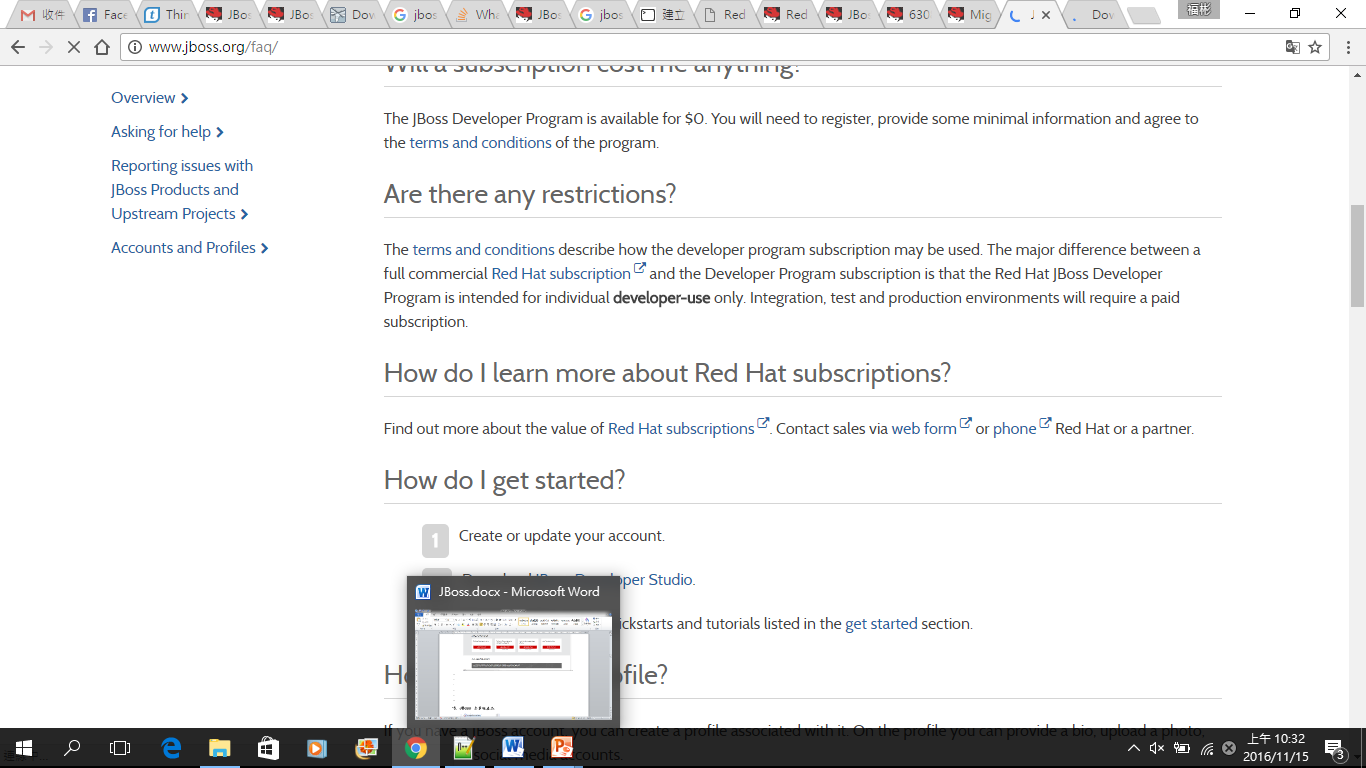This screenshot has width=1366, height=768.
Task: Open the Red Hat subscription link
Action: coord(561,274)
